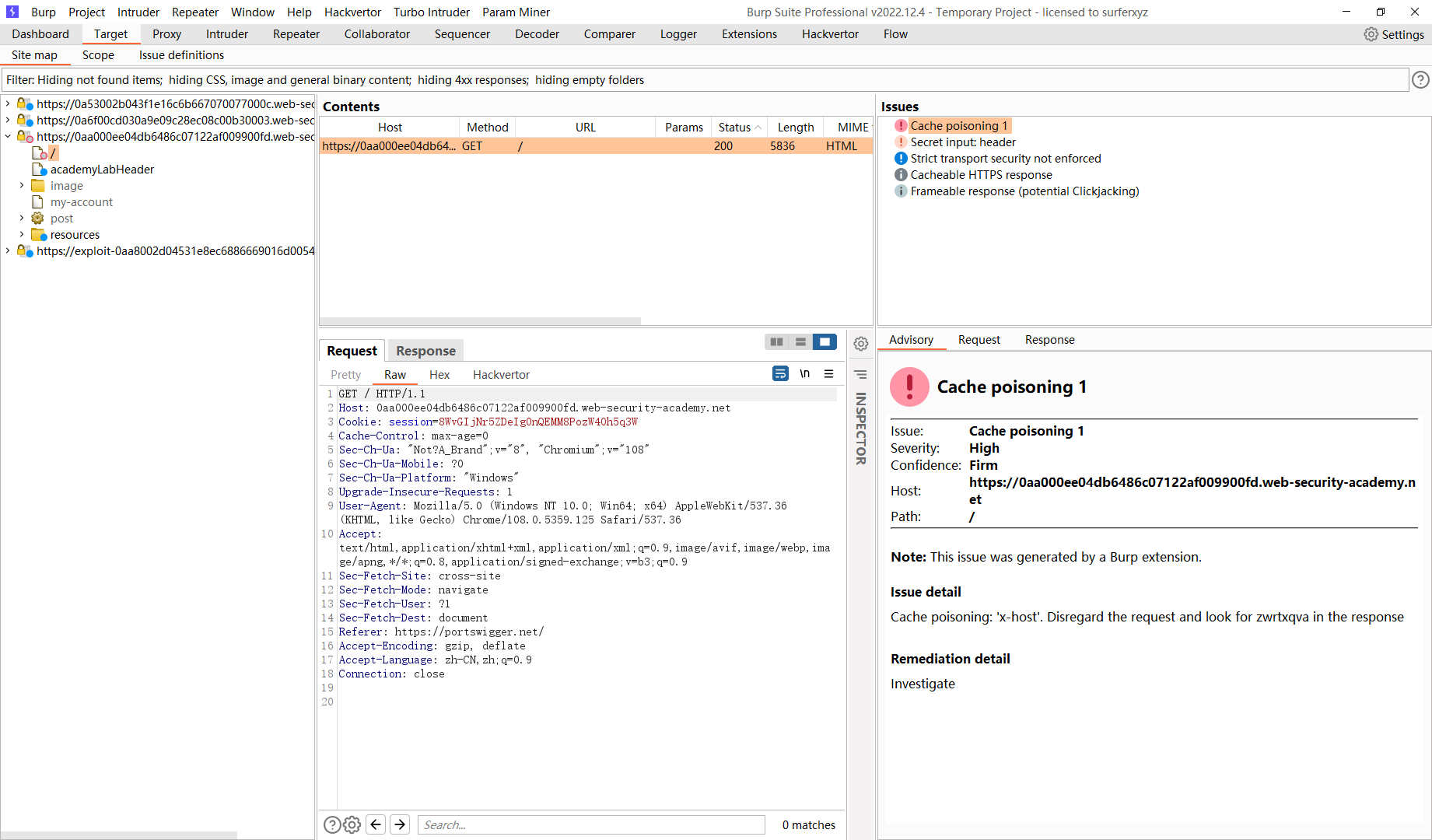This screenshot has width=1432, height=840.
Task: Switch to Issue definitions sub-tab
Action: pyautogui.click(x=181, y=54)
